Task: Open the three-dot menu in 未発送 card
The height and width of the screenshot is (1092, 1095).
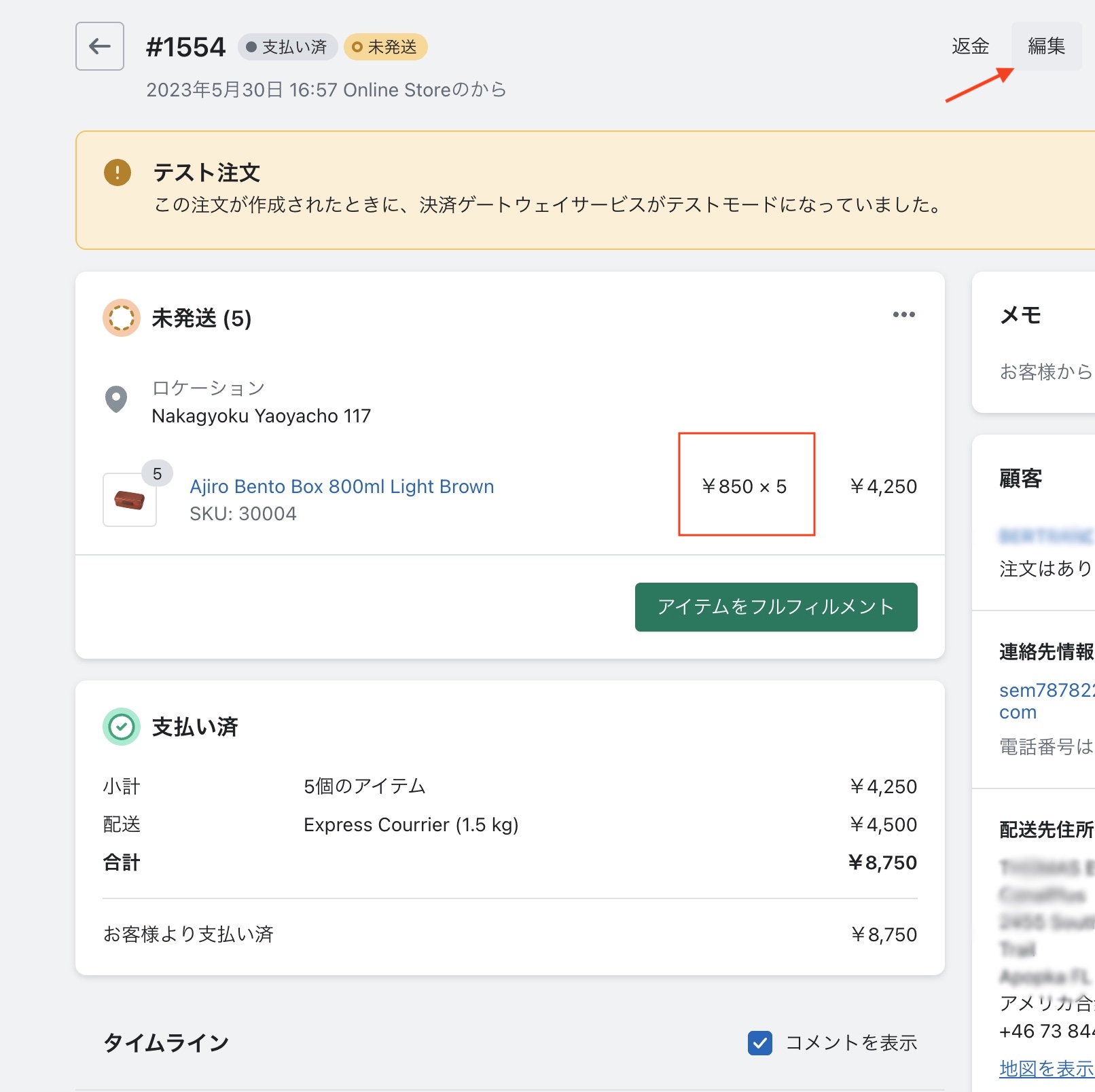Action: [x=903, y=314]
